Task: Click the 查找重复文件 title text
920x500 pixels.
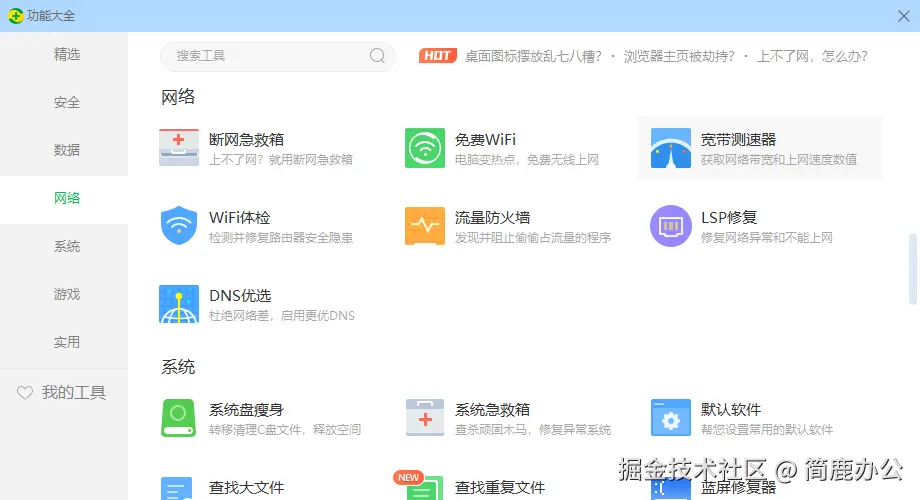Action: pyautogui.click(x=500, y=488)
